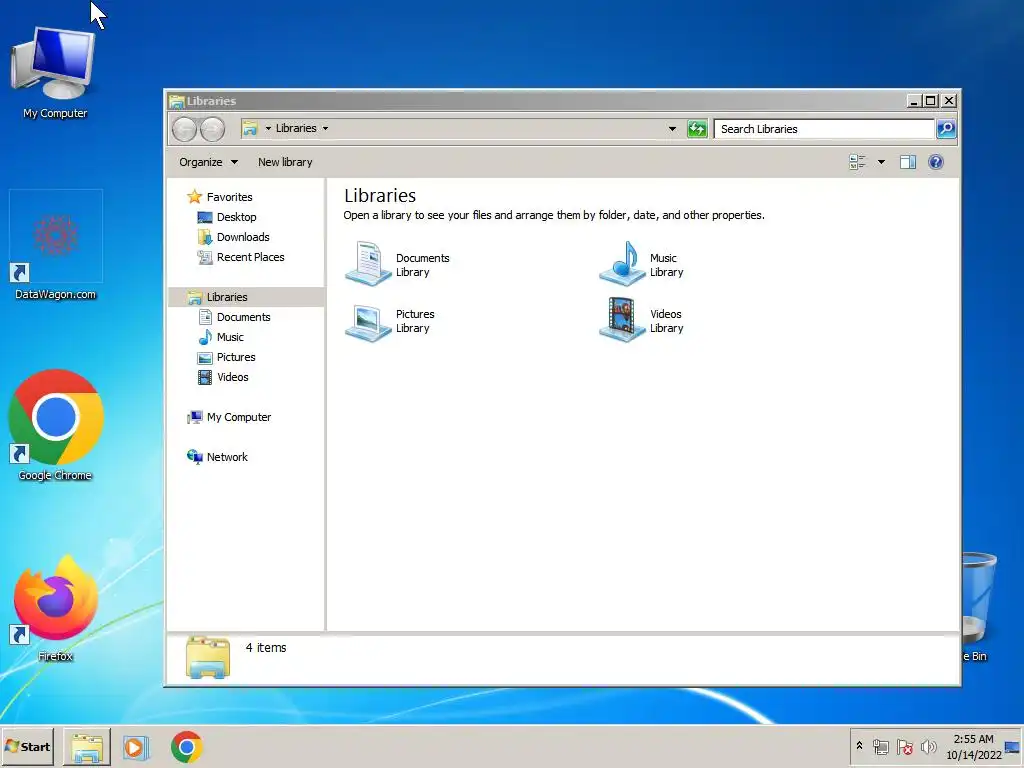Expand the arrow after Libraries in address bar
This screenshot has height=768, width=1024.
[325, 128]
